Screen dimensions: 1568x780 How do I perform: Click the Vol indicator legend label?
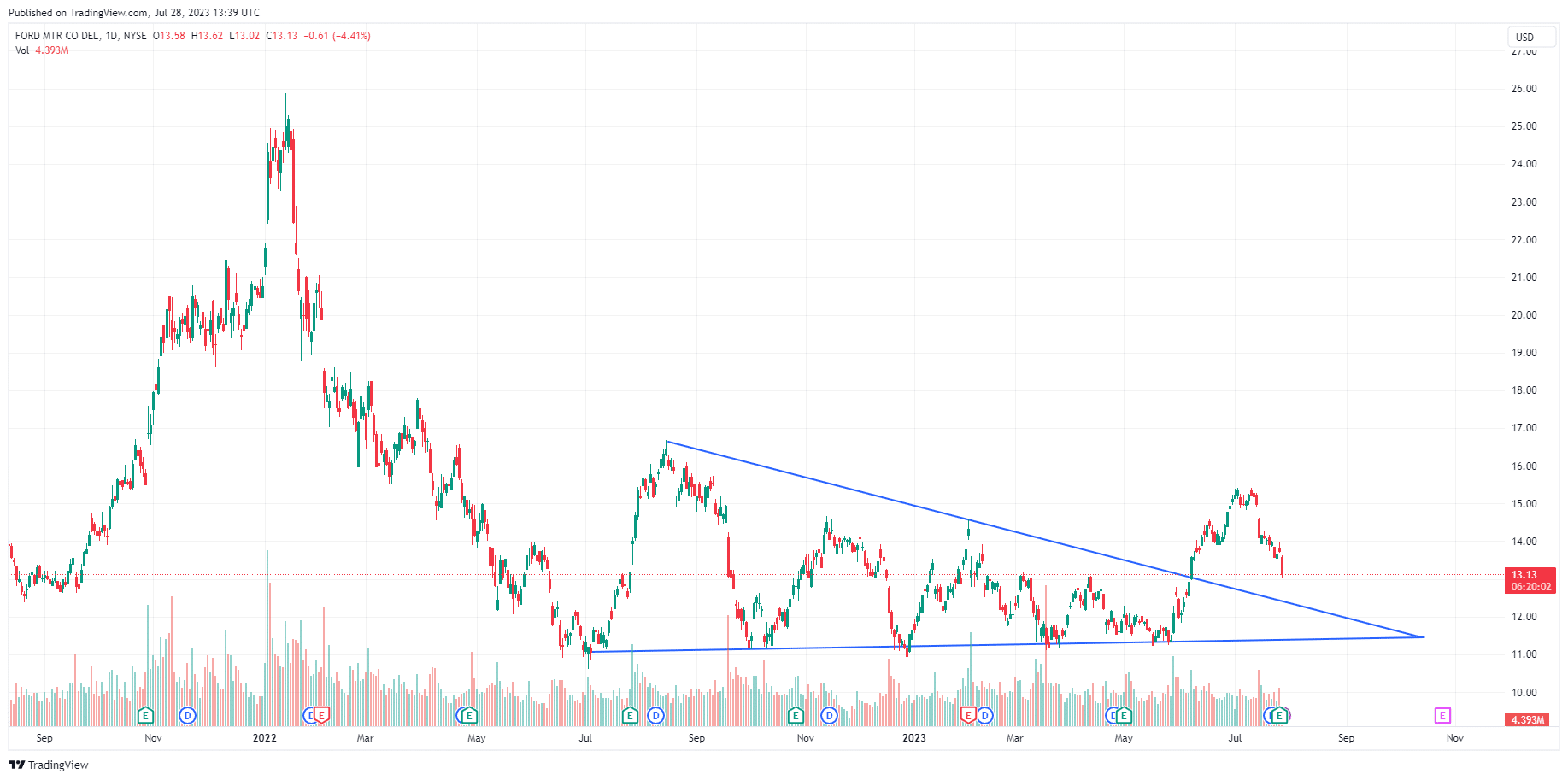click(22, 50)
